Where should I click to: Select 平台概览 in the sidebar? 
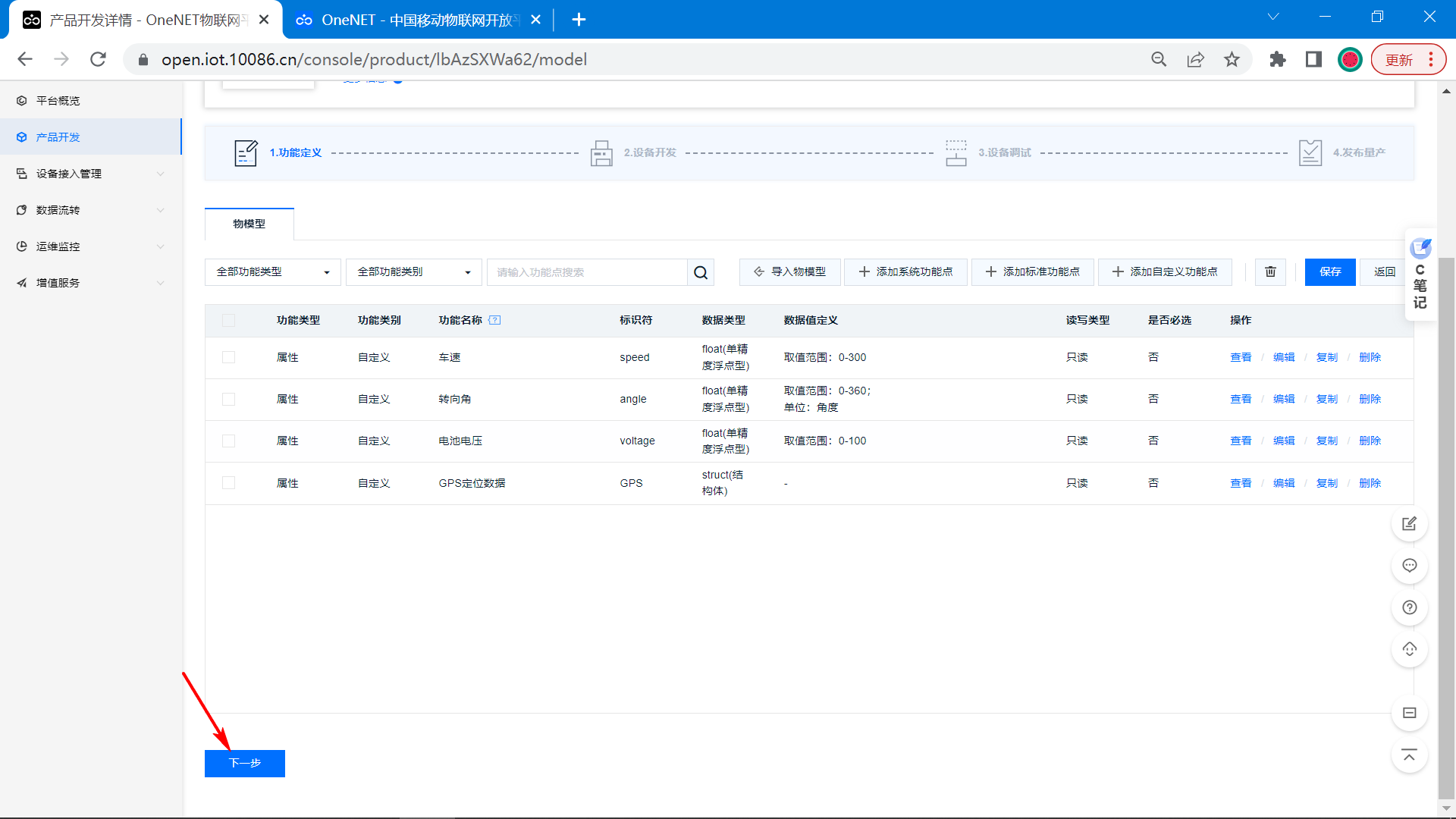pyautogui.click(x=58, y=101)
